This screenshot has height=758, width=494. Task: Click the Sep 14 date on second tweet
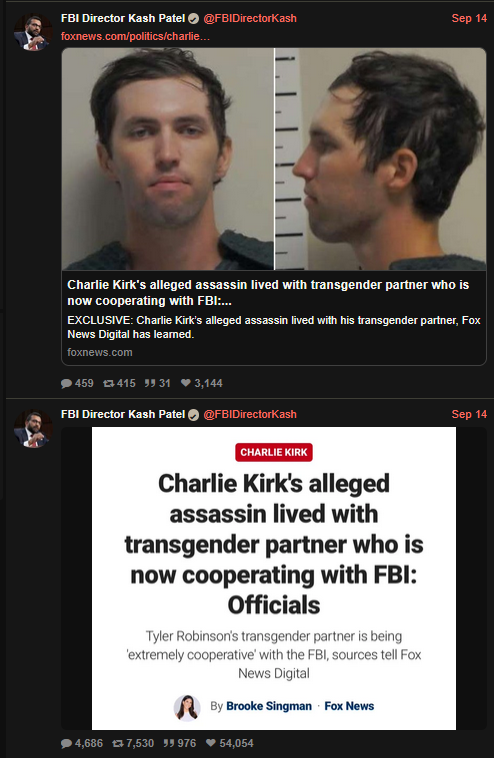[x=469, y=414]
